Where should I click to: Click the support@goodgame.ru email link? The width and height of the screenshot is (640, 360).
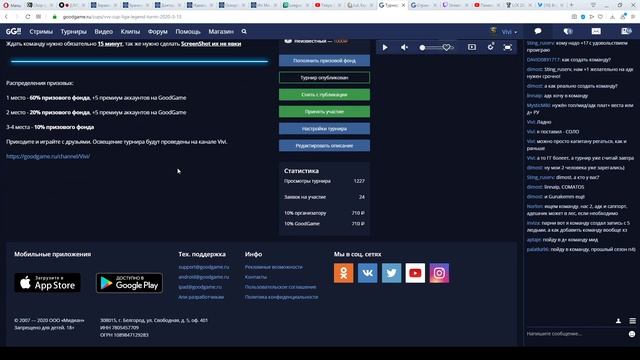click(204, 267)
